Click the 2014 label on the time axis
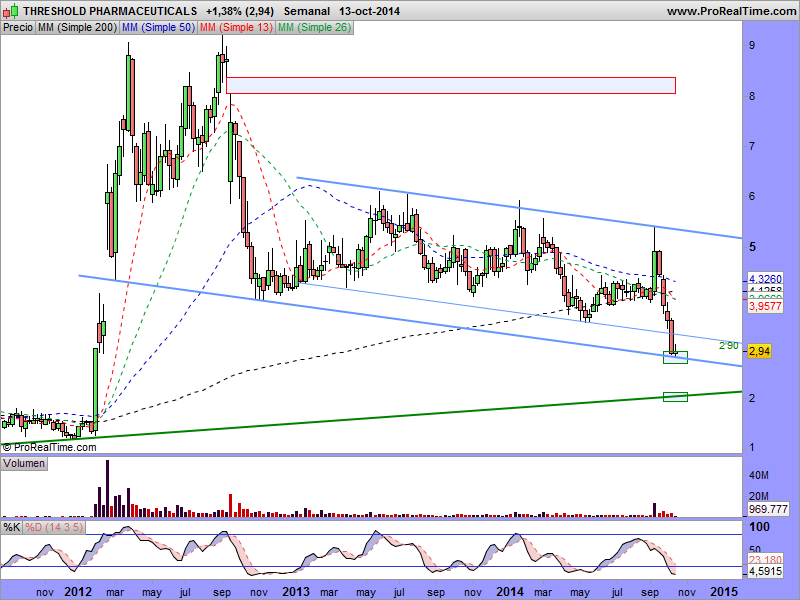 [x=510, y=592]
